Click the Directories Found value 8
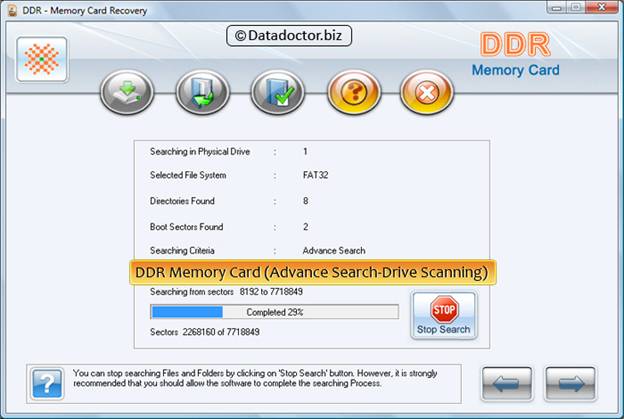The width and height of the screenshot is (624, 419). point(305,201)
